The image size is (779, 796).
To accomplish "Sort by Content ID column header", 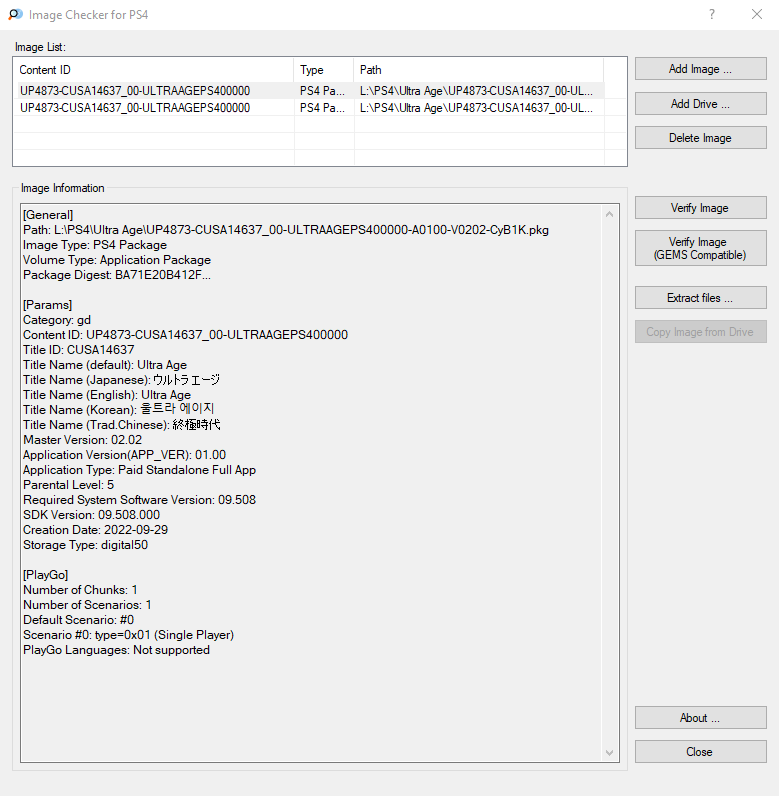I will pos(154,70).
